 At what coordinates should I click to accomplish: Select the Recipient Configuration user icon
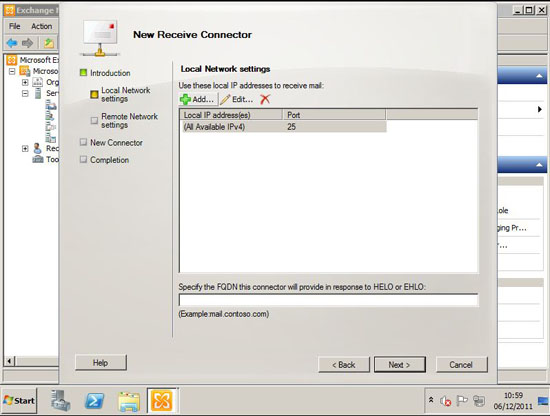(38, 148)
